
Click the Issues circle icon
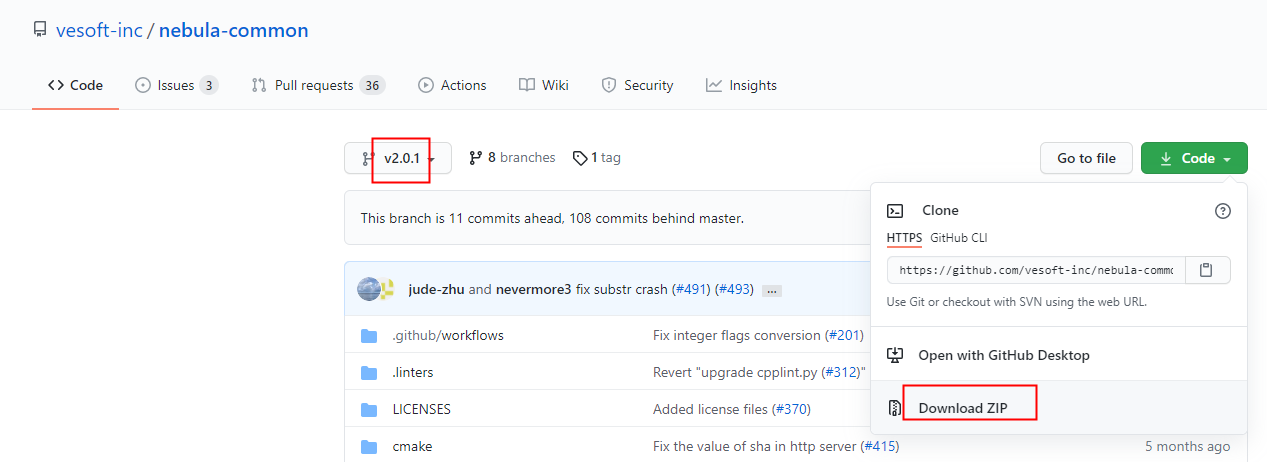click(x=143, y=85)
